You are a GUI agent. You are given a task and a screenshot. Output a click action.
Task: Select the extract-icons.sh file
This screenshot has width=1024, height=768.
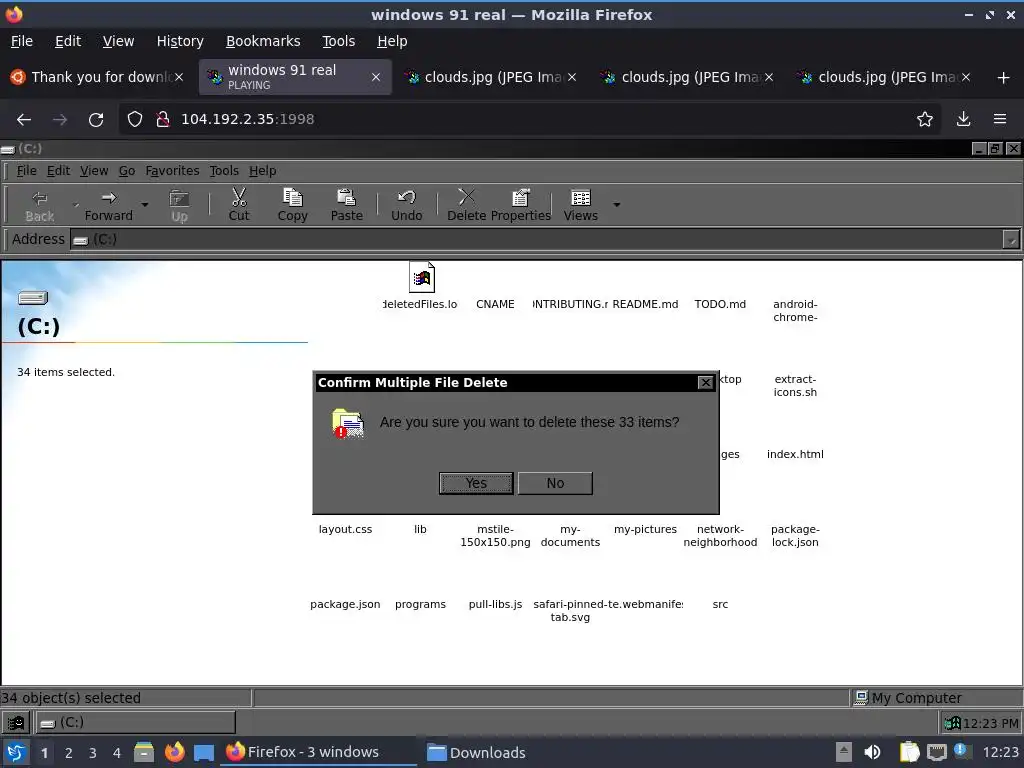795,386
